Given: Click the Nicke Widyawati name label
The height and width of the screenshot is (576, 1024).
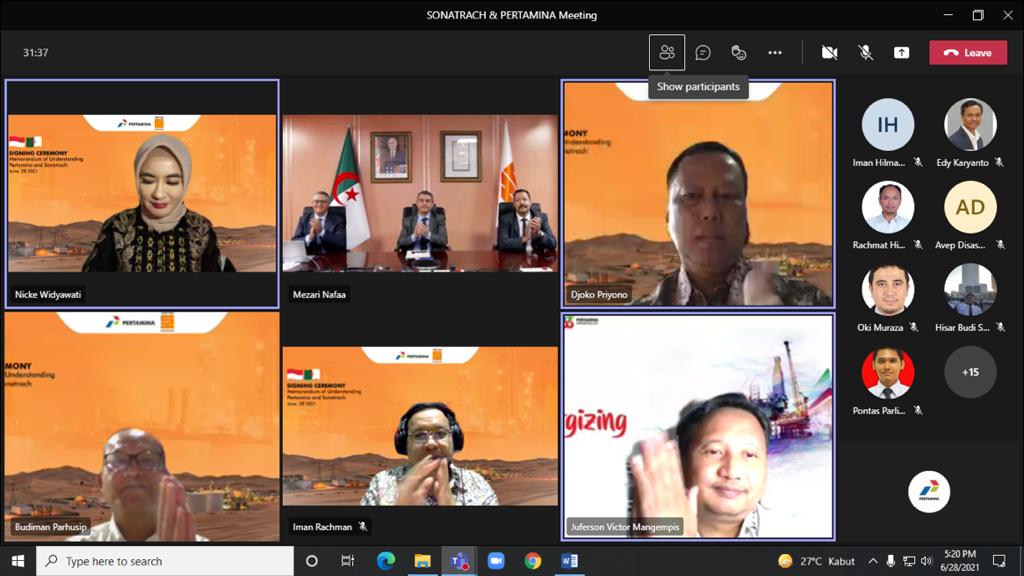Looking at the screenshot, I should pyautogui.click(x=48, y=295).
